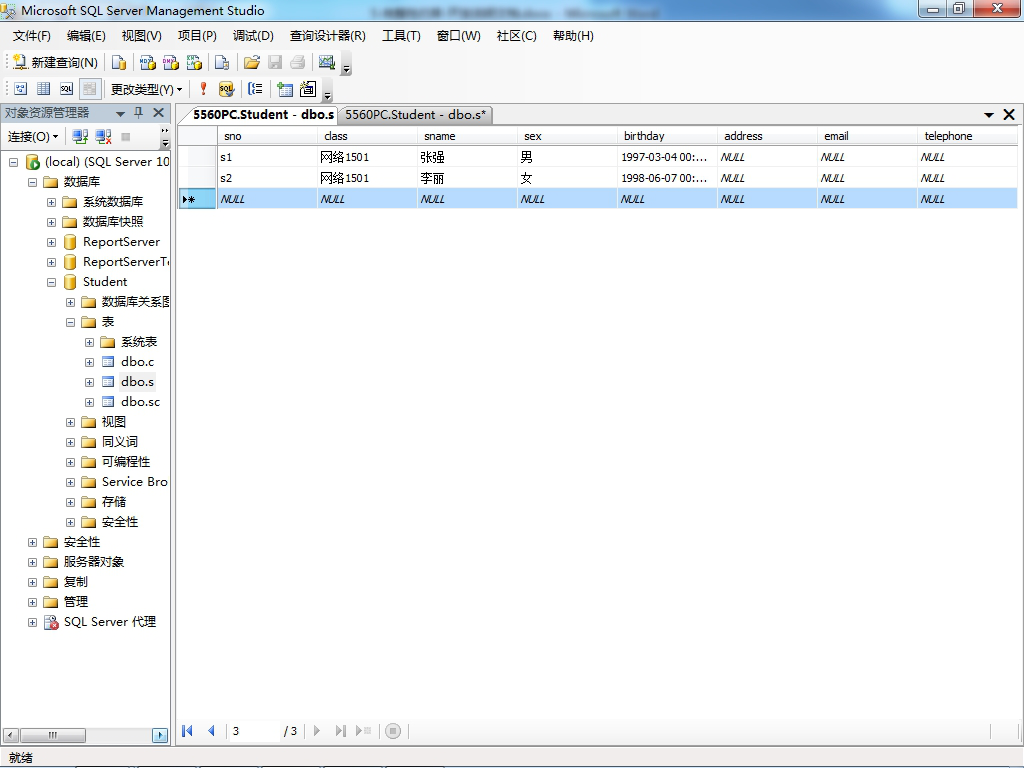Close the Object Explorer panel
The image size is (1024, 768).
(158, 113)
